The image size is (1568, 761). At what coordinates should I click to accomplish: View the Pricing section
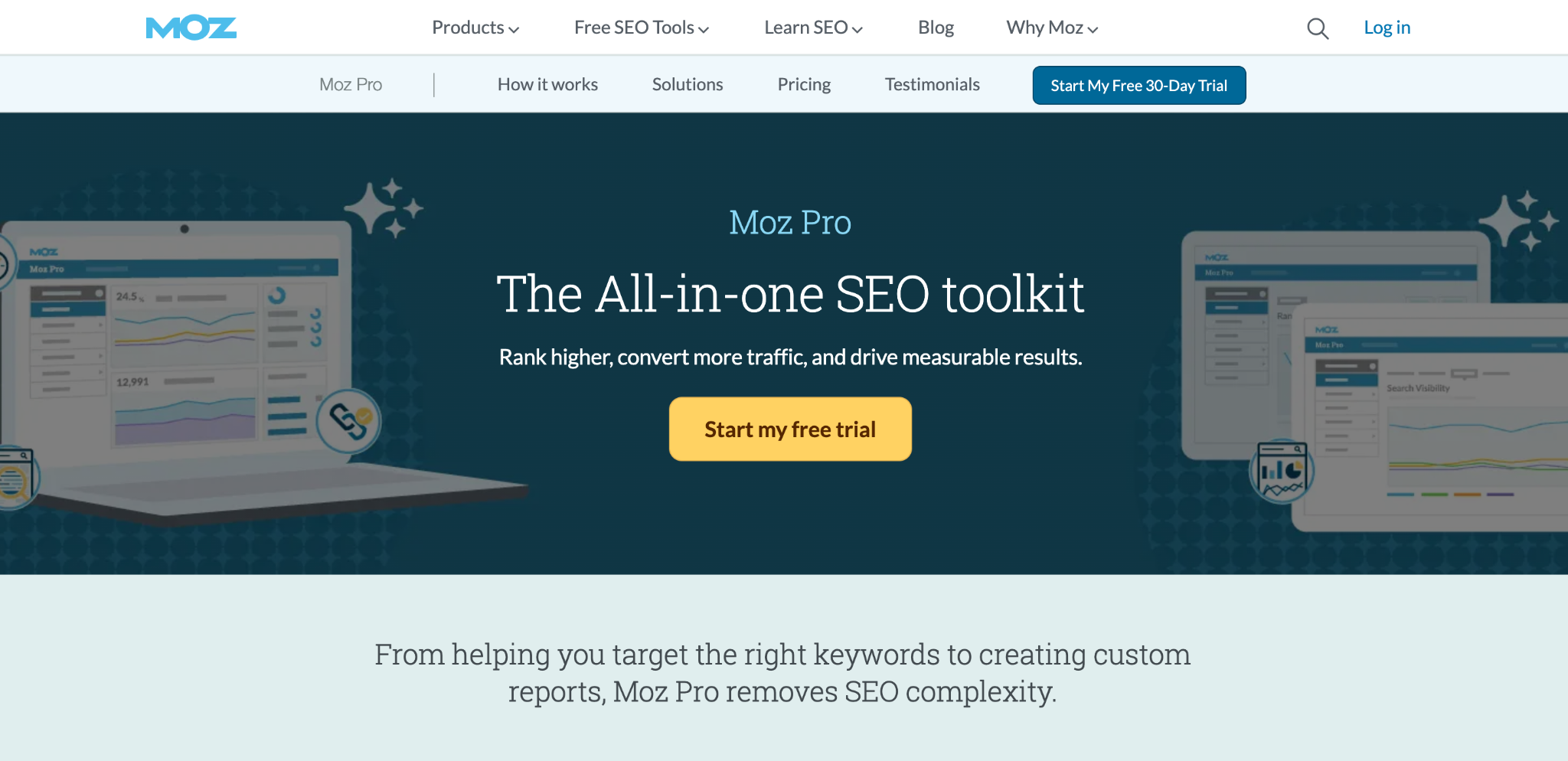click(x=804, y=84)
